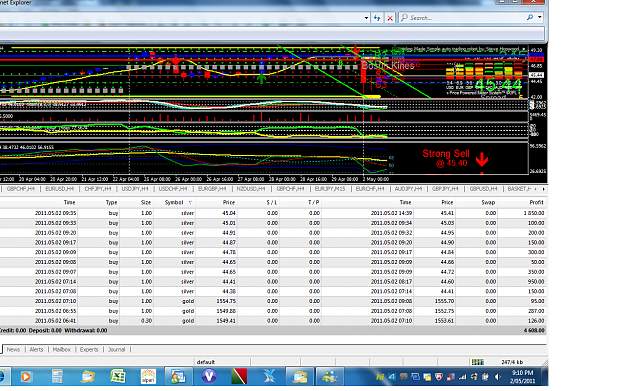Viewport: 625px width, 391px height.
Task: Click the 'default' profile in status bar
Action: pyautogui.click(x=206, y=362)
